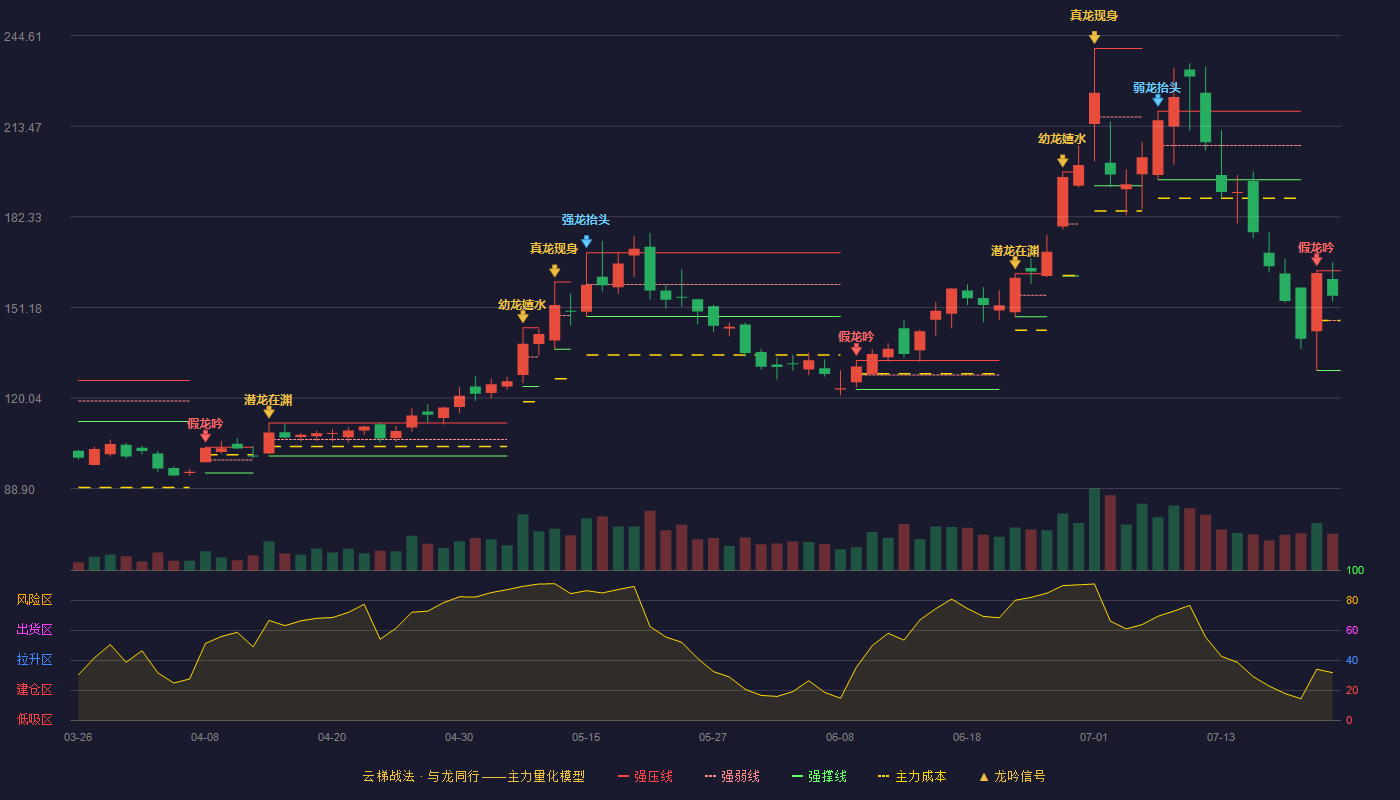1400x800 pixels.
Task: Click the 06-08 date axis label
Action: (x=840, y=737)
